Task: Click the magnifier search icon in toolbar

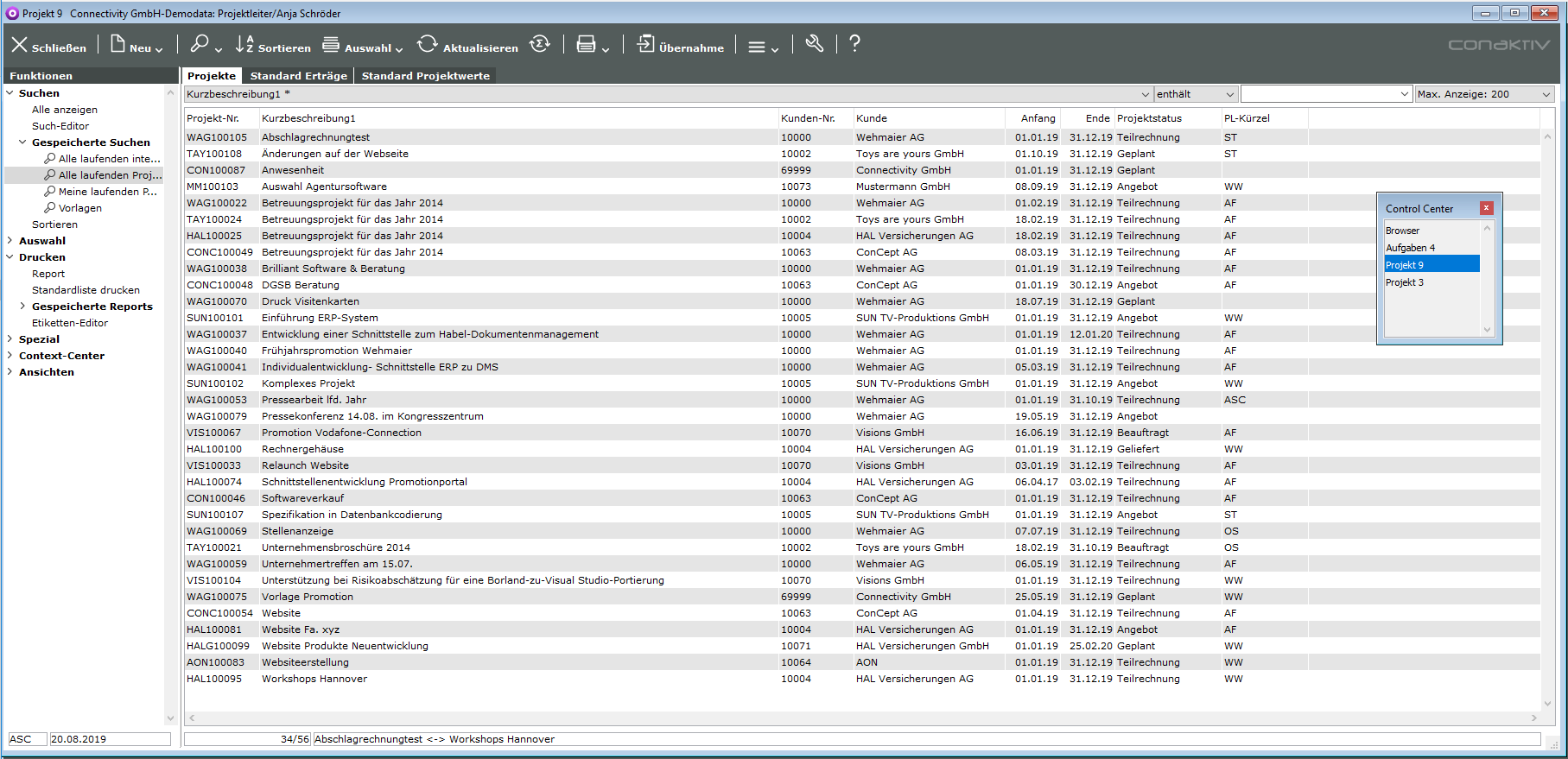Action: tap(200, 44)
